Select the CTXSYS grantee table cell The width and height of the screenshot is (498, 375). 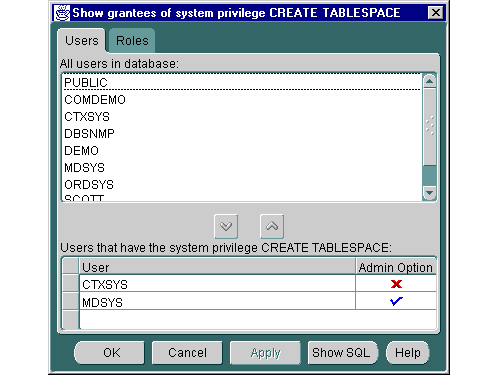[x=217, y=284]
